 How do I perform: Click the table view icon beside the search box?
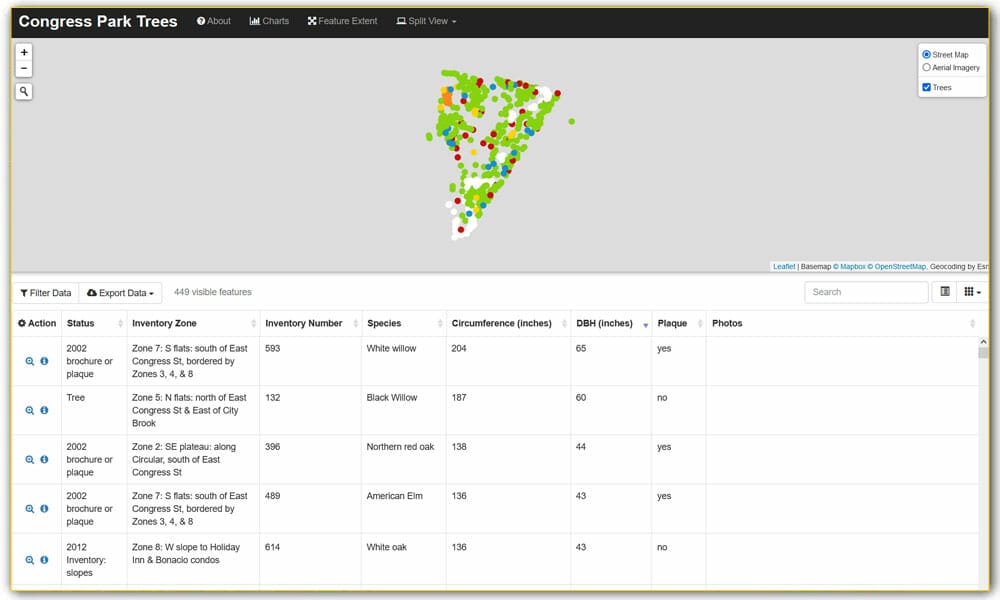(x=943, y=291)
